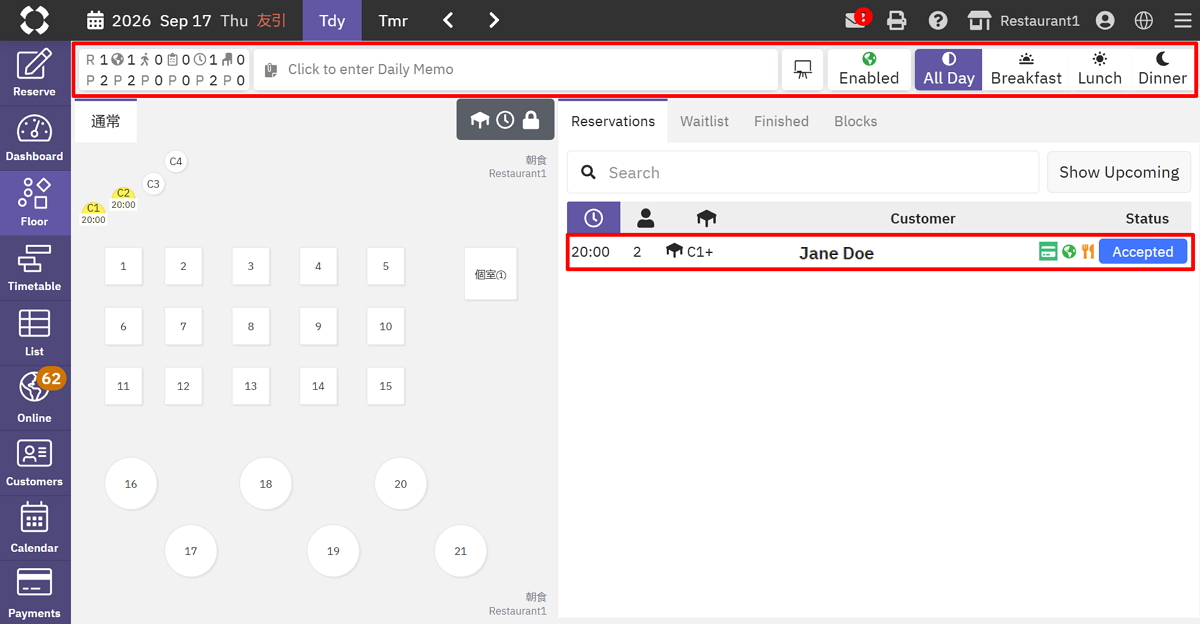
Task: Click the reservation Search field
Action: click(803, 172)
